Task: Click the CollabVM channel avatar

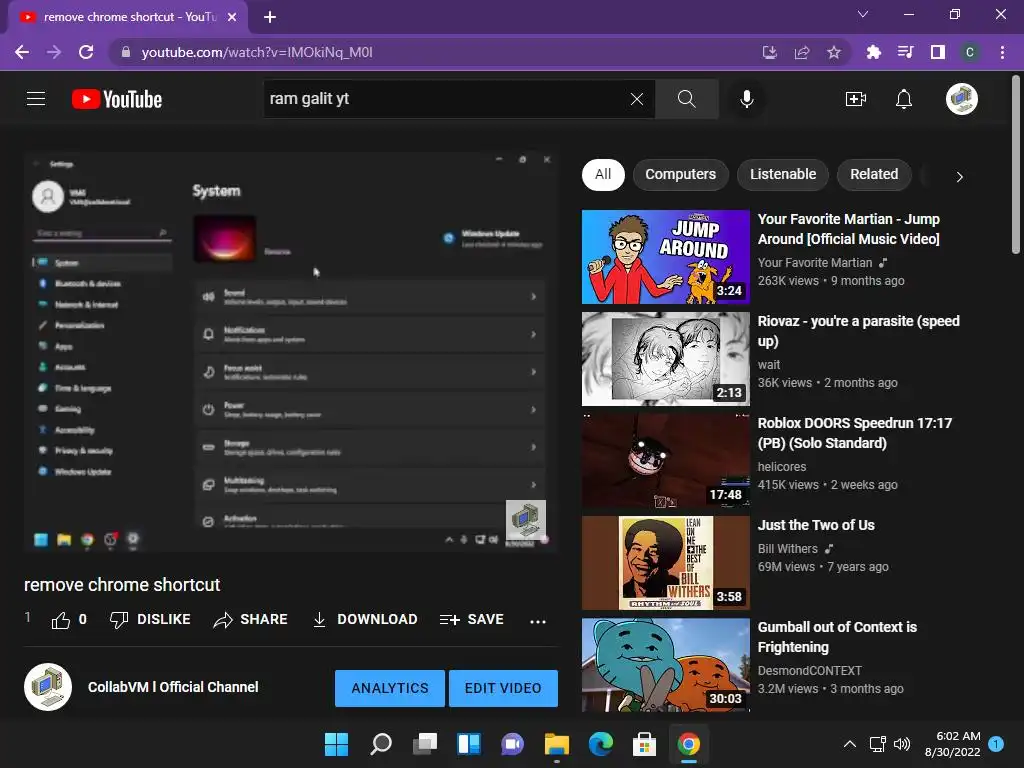Action: [48, 687]
